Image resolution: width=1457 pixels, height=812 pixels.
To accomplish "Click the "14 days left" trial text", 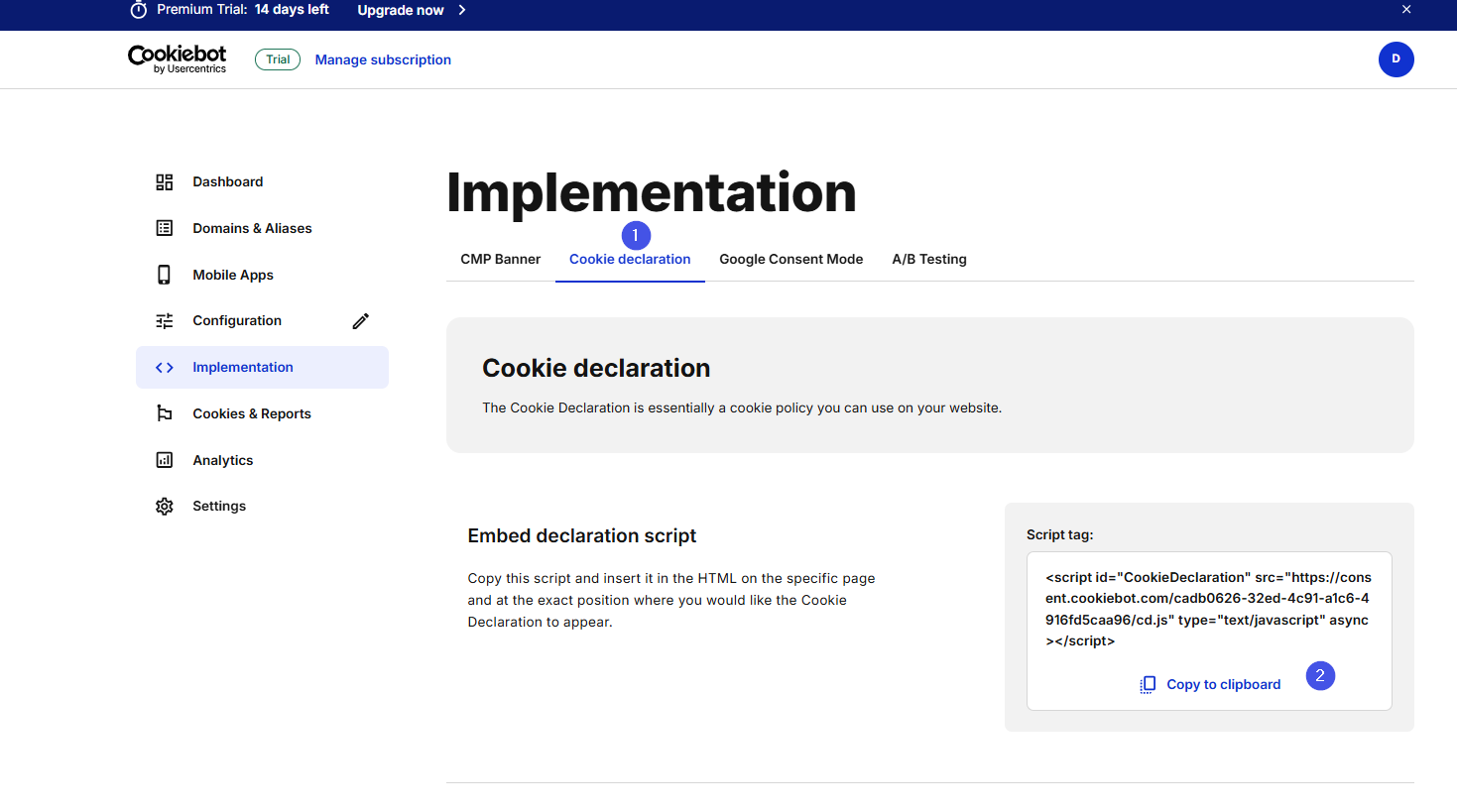I will [x=292, y=9].
